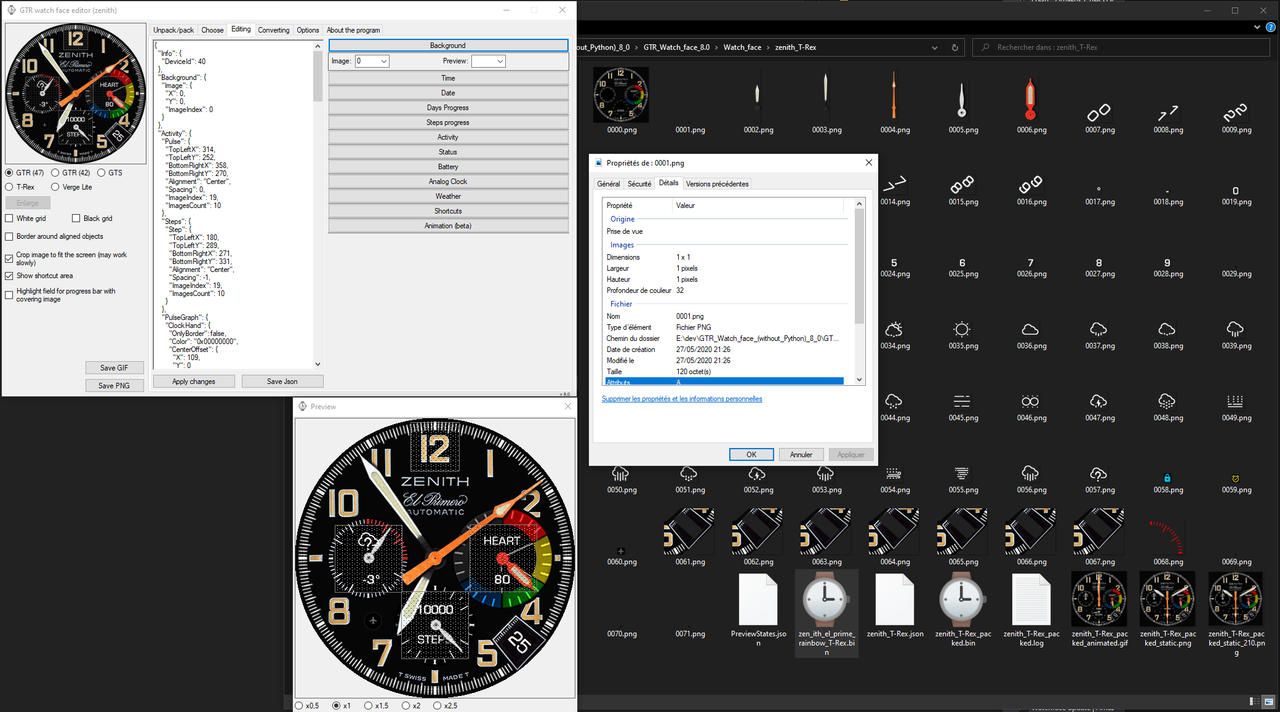Screen dimensions: 1280x712
Task: Select the 0045.png fog weather icon
Action: (962, 401)
